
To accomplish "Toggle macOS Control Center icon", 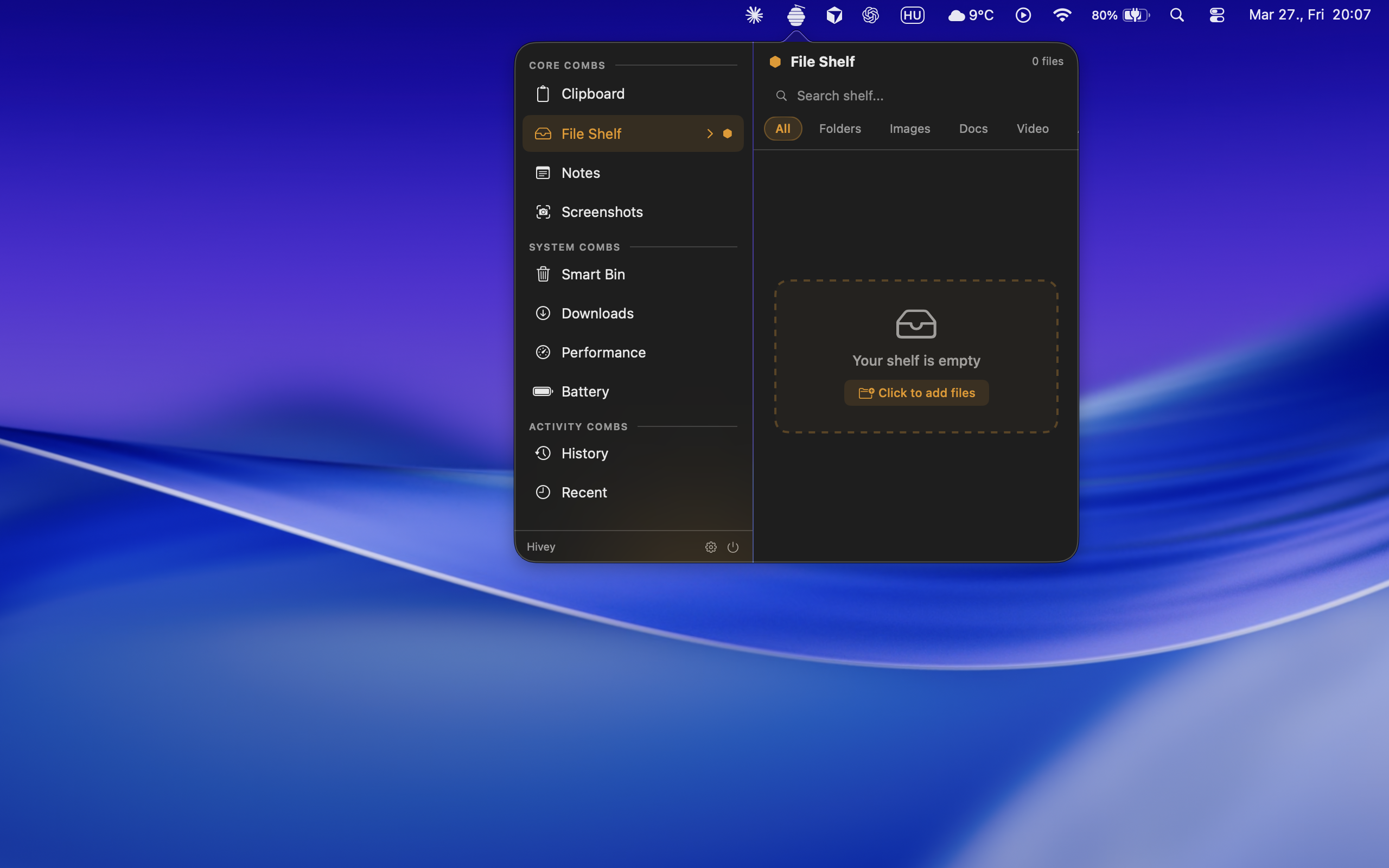I will click(1217, 16).
